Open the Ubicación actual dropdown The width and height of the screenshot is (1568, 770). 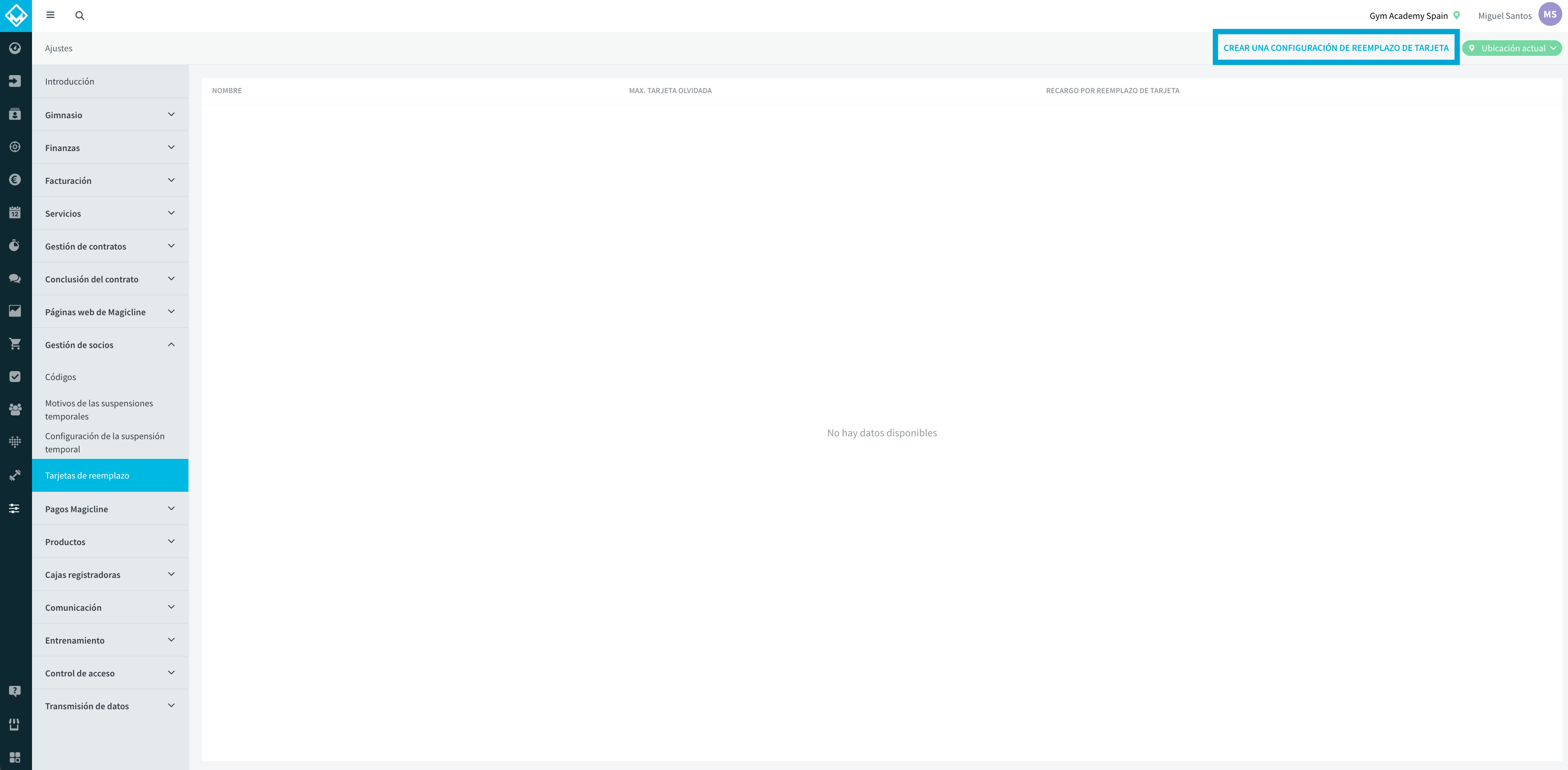coord(1512,48)
